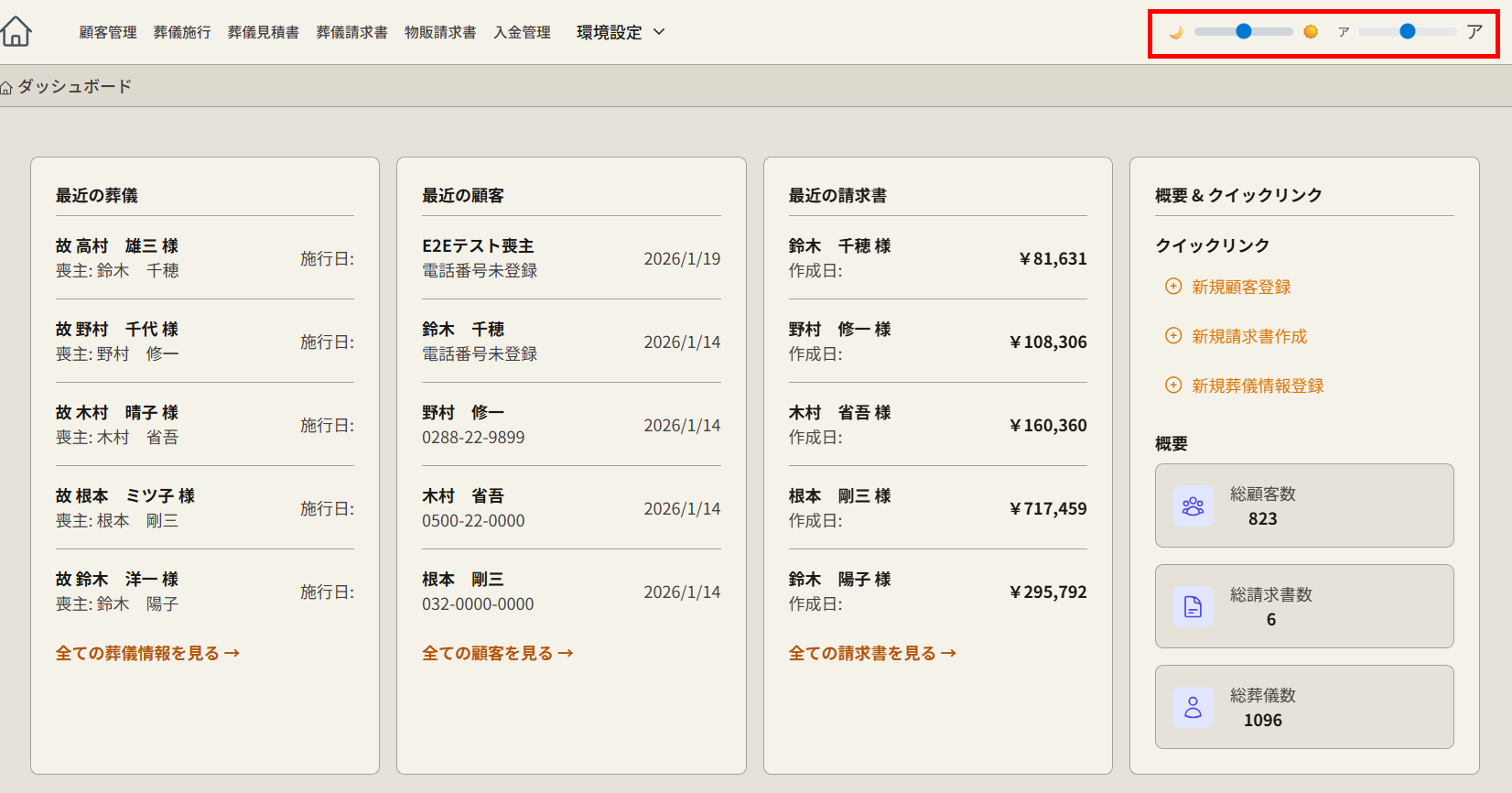The image size is (1512, 793).
Task: Click the sun icon beside brightness slider
Action: coord(1311,32)
